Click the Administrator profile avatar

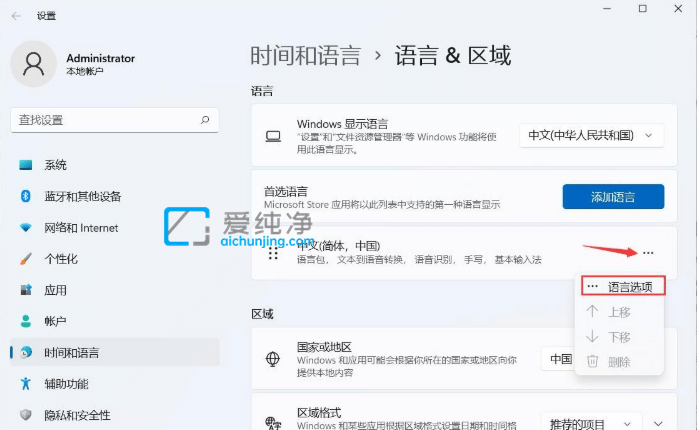click(x=33, y=63)
